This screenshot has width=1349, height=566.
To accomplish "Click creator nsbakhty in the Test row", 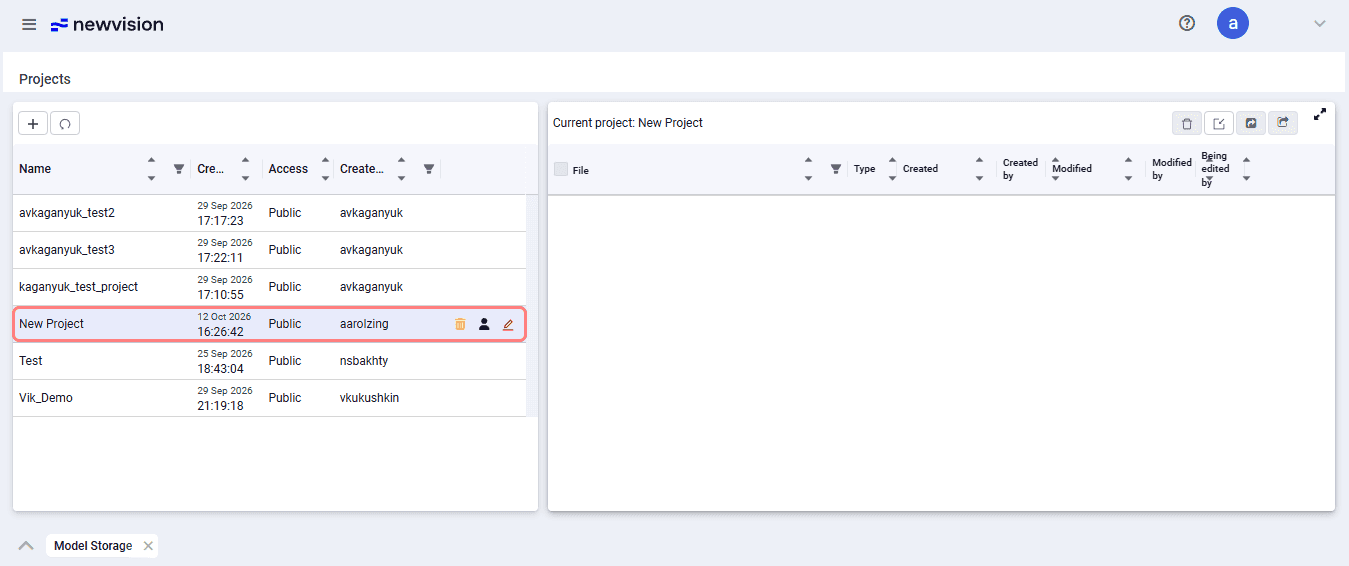I will (364, 361).
